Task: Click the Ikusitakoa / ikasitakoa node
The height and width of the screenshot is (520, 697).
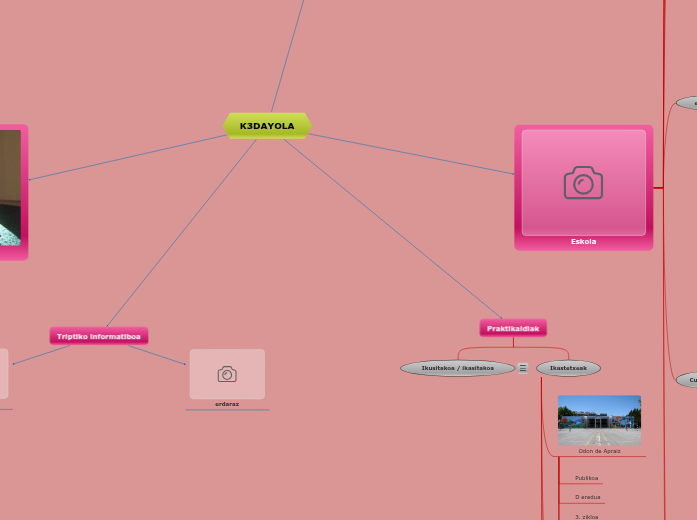Action: coord(457,368)
